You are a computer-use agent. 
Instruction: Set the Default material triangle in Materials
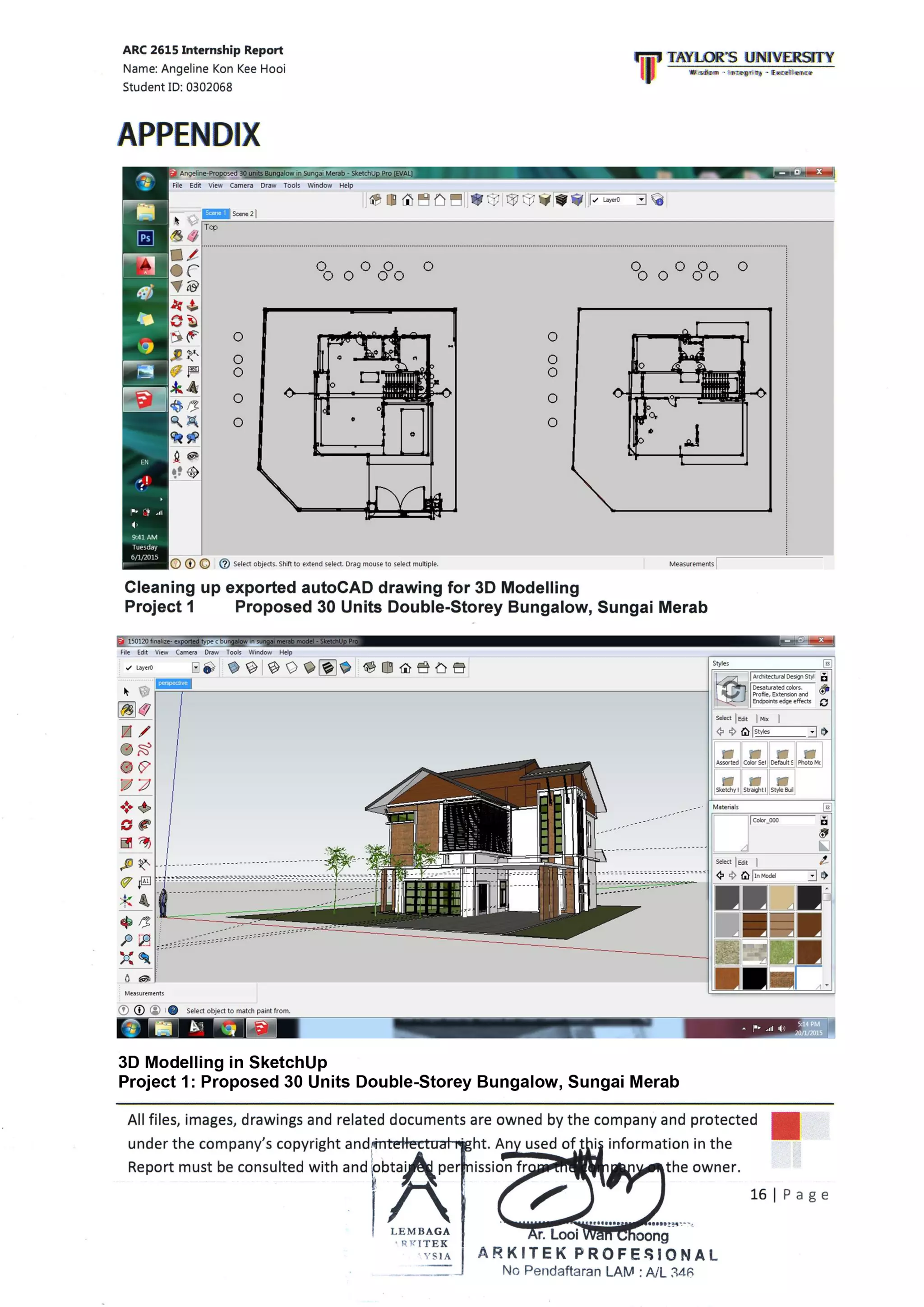(823, 846)
